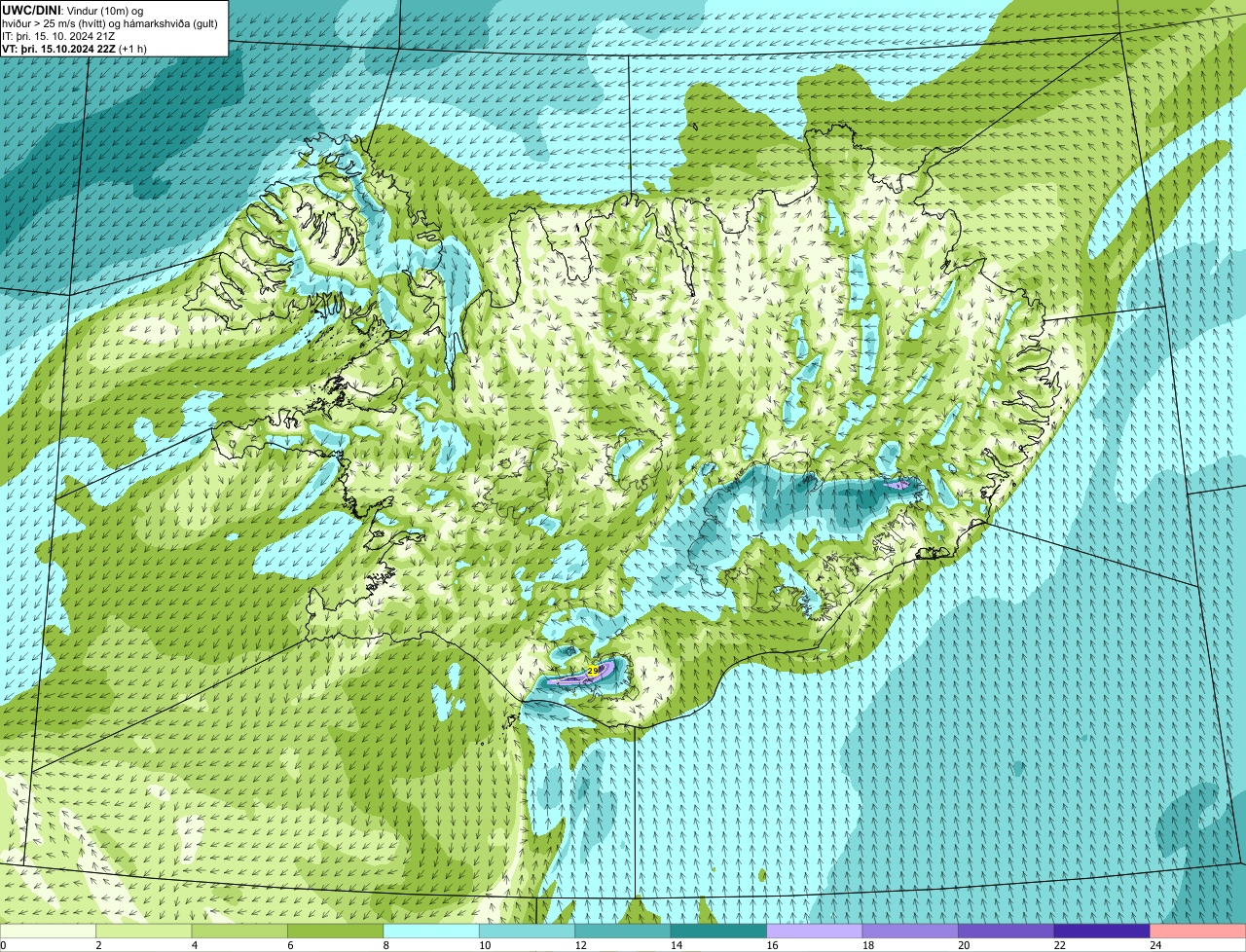Select the 12–14 m/s medium teal legend swatch

(624, 932)
